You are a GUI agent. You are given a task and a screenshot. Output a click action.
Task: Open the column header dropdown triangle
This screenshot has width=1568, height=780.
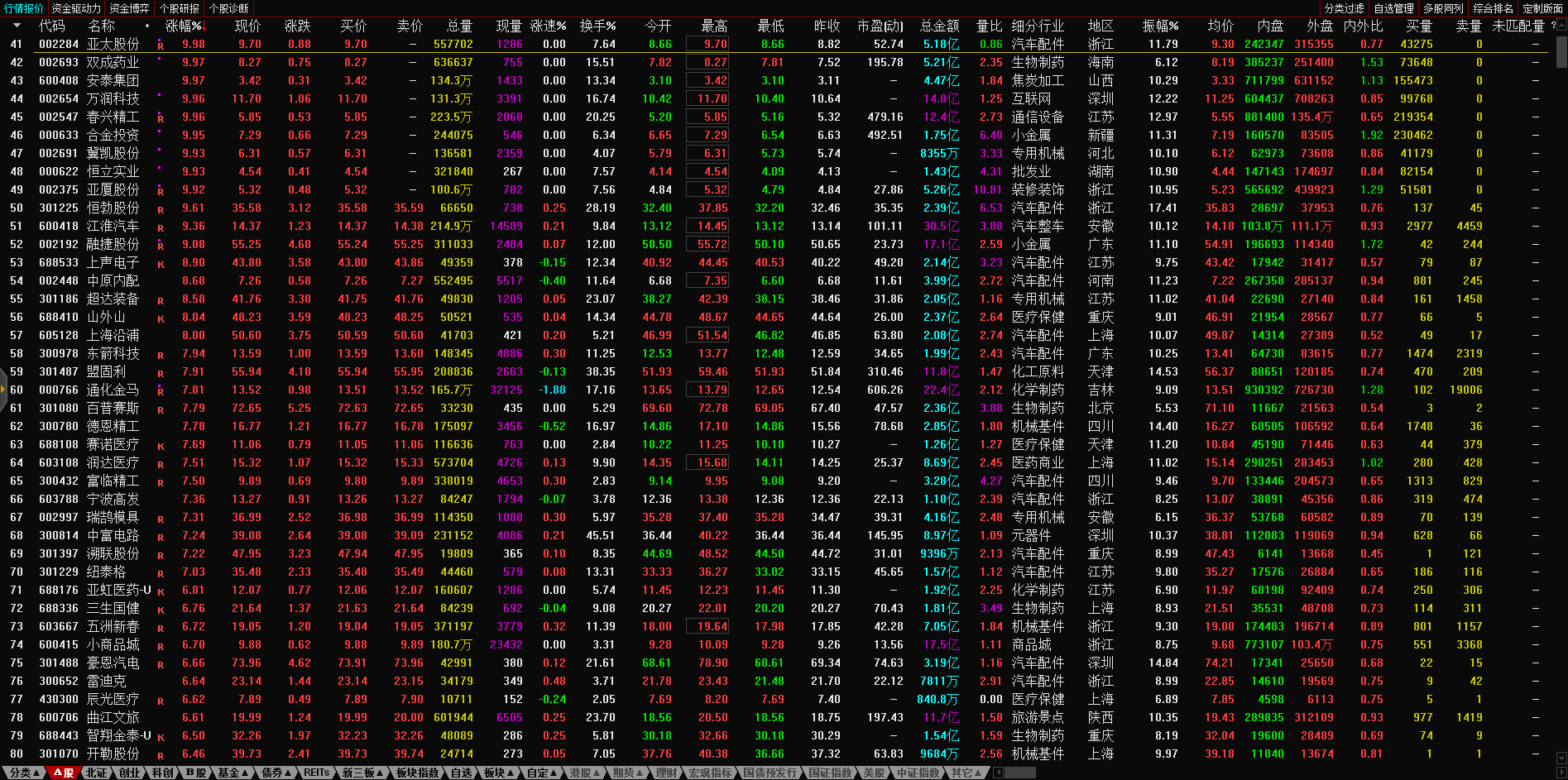(x=17, y=26)
